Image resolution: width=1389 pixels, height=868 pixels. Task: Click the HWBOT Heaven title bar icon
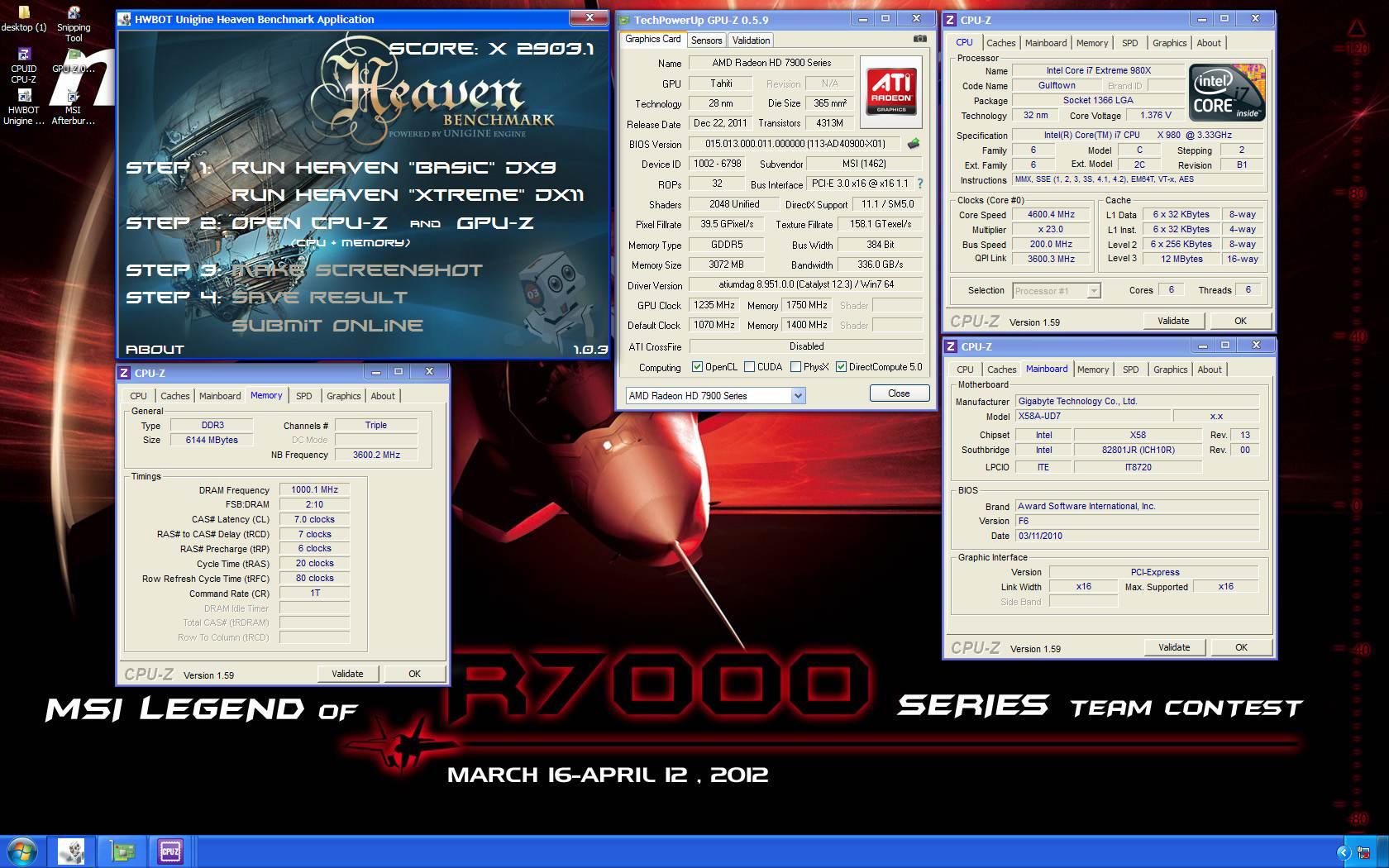[124, 19]
